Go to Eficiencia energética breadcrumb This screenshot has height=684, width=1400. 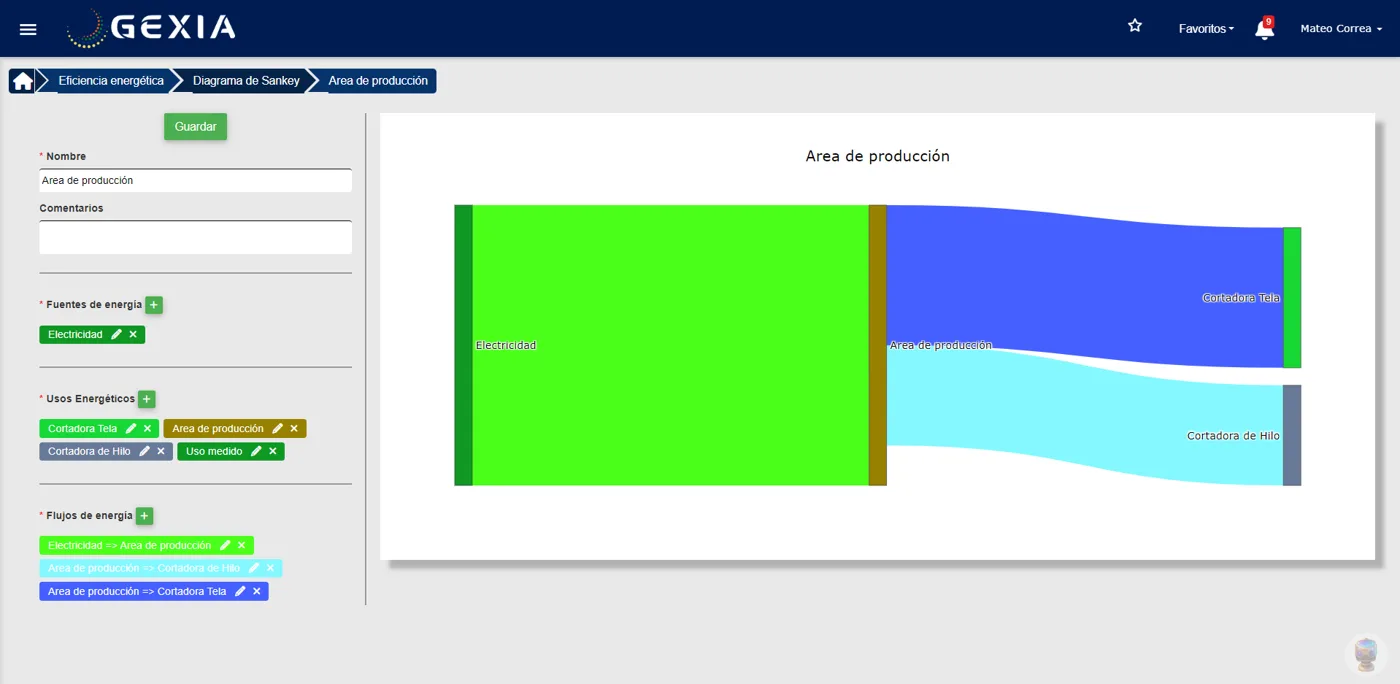[111, 81]
